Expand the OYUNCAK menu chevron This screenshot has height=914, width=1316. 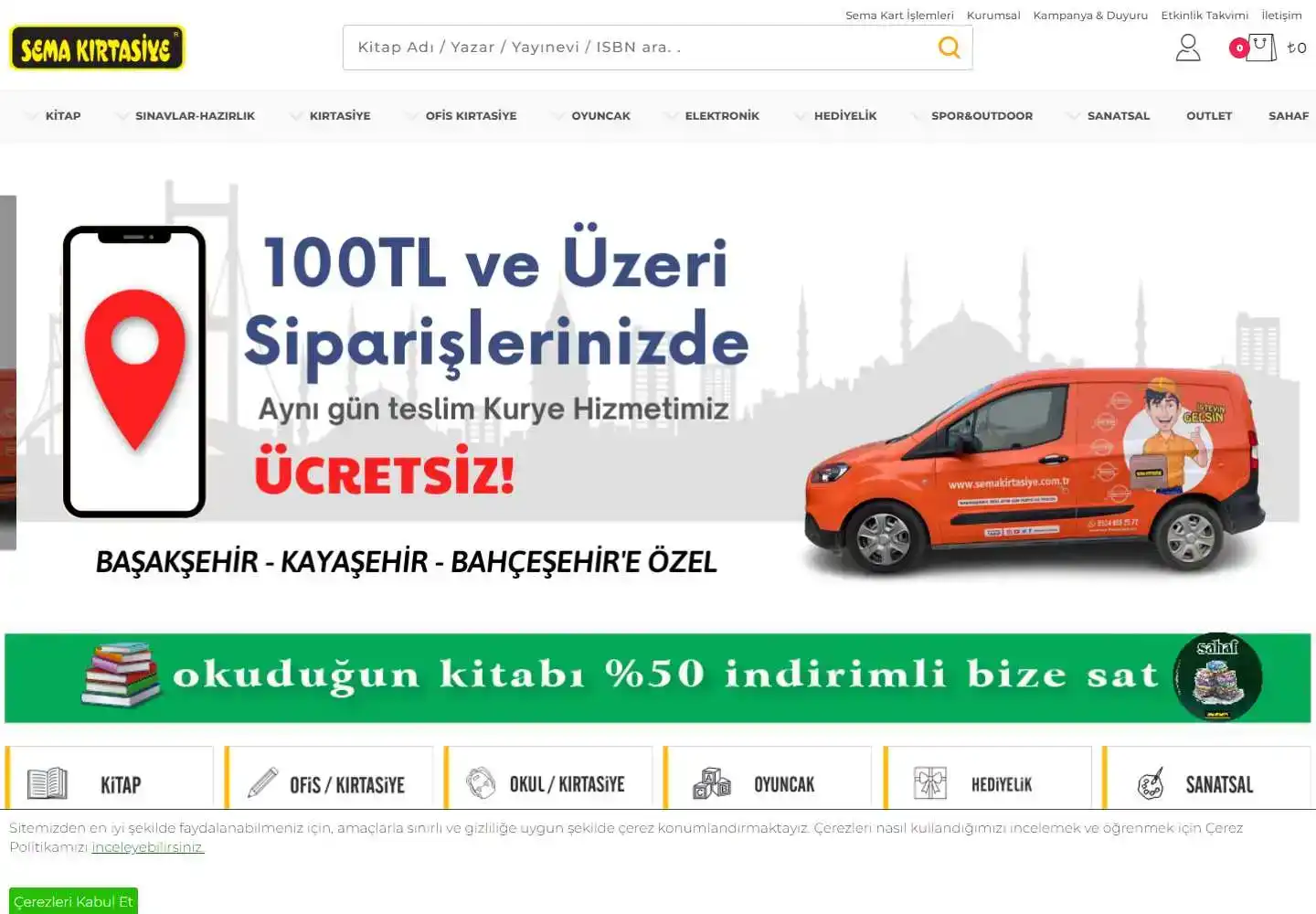tap(558, 116)
